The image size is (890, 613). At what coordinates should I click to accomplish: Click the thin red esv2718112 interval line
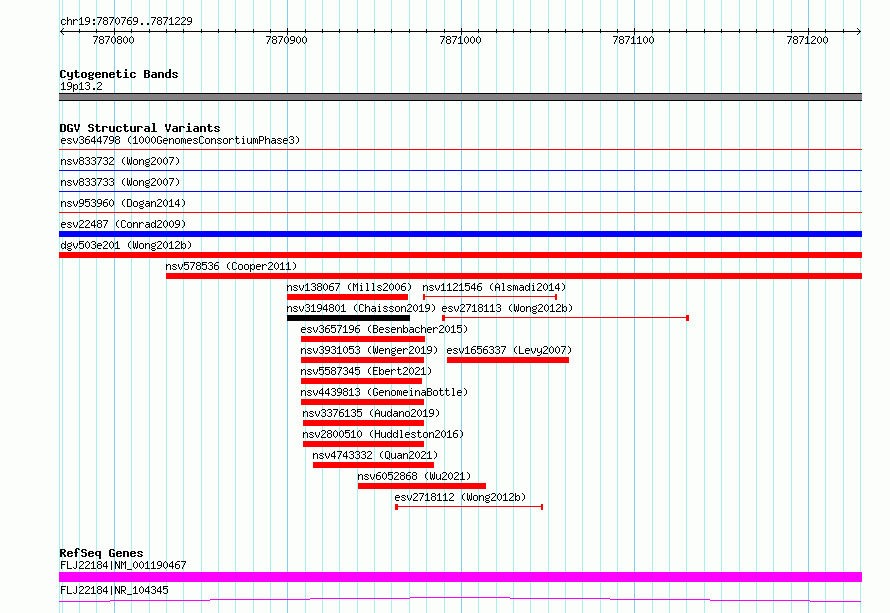point(469,507)
